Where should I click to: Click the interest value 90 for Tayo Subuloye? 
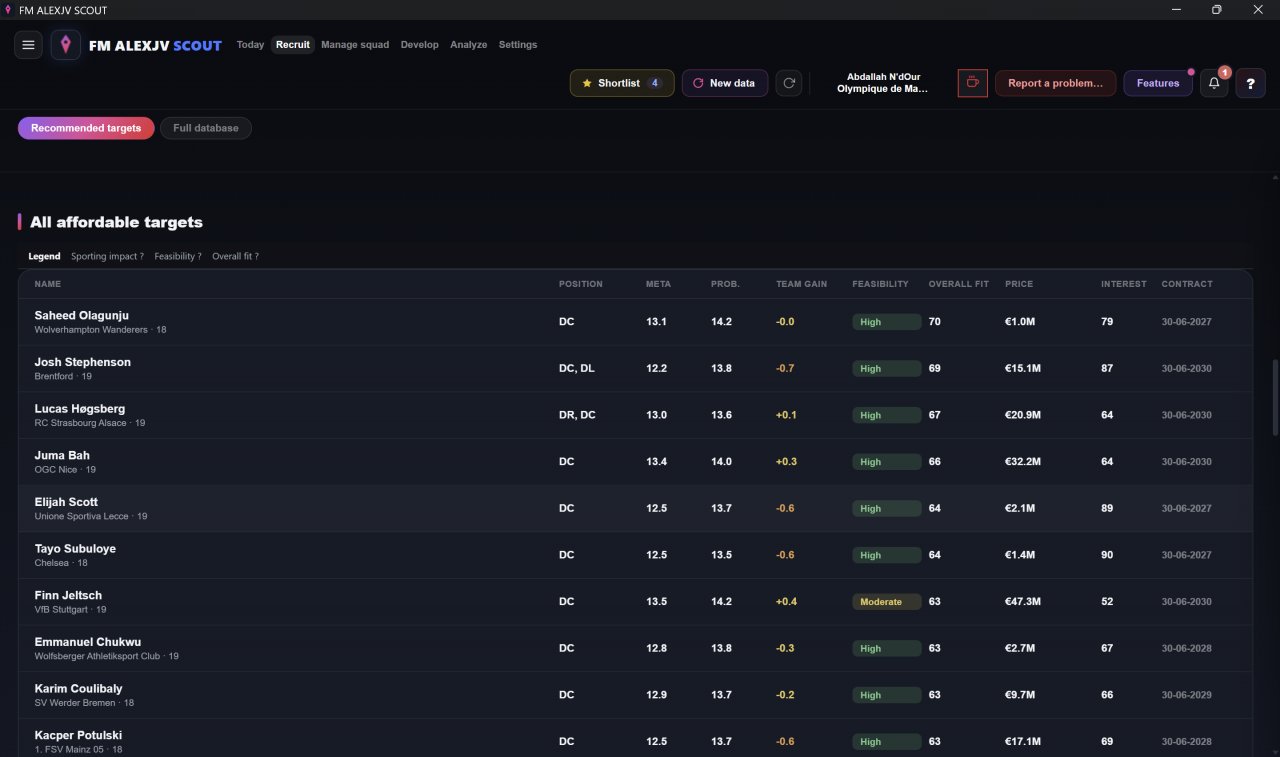(1107, 555)
